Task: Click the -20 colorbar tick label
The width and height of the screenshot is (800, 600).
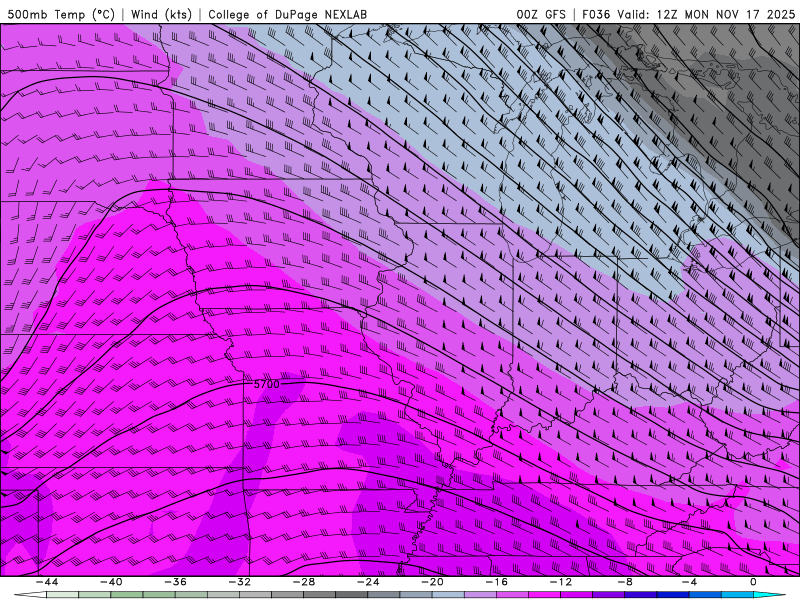Action: click(x=432, y=582)
